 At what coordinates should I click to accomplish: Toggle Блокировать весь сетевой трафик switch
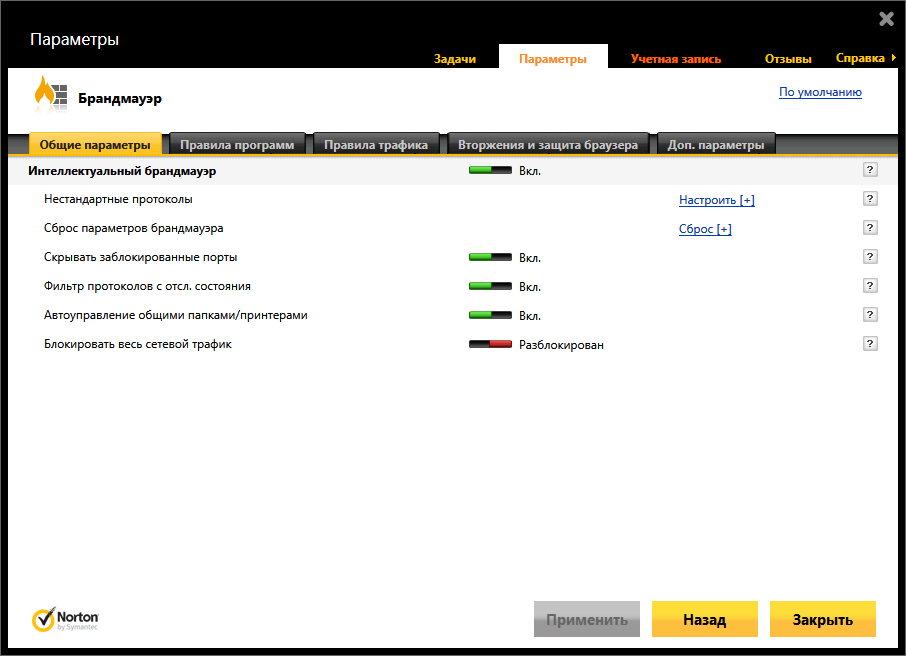(490, 344)
